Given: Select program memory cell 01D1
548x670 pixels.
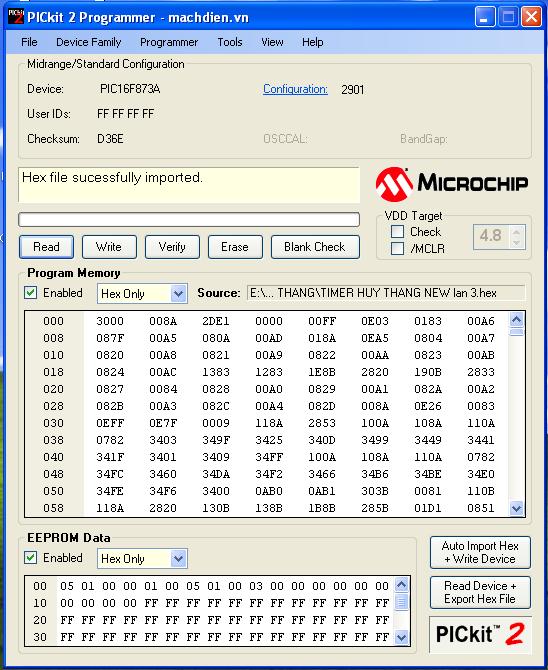Looking at the screenshot, I should [x=428, y=508].
